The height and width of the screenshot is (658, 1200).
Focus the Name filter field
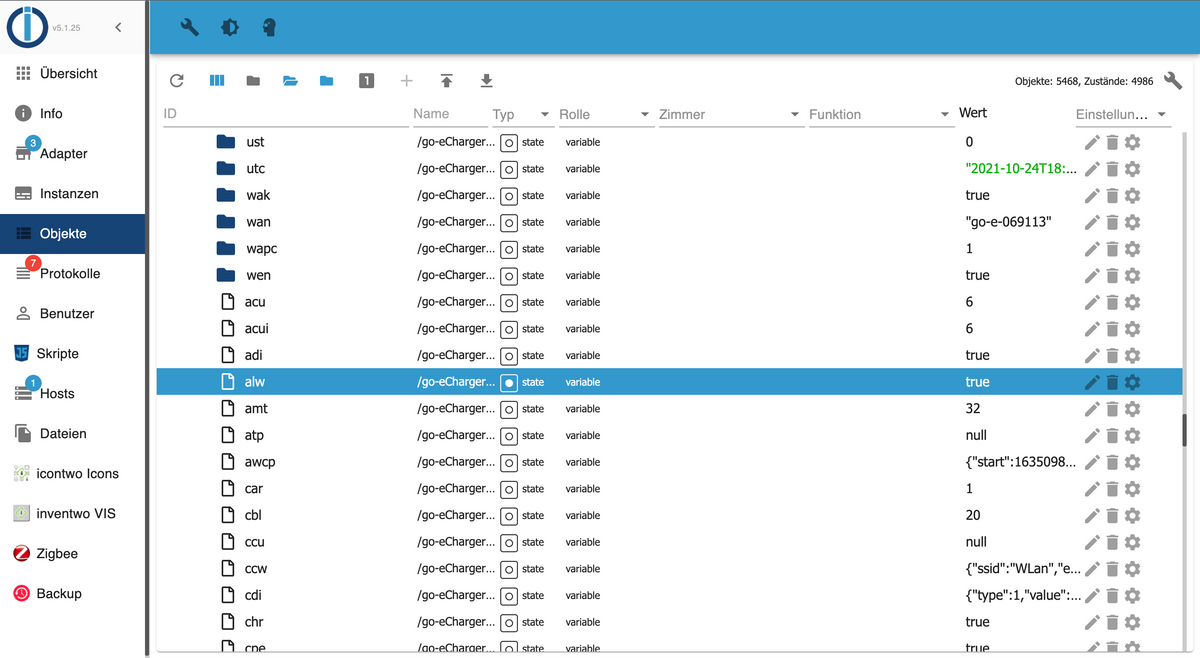tap(450, 114)
